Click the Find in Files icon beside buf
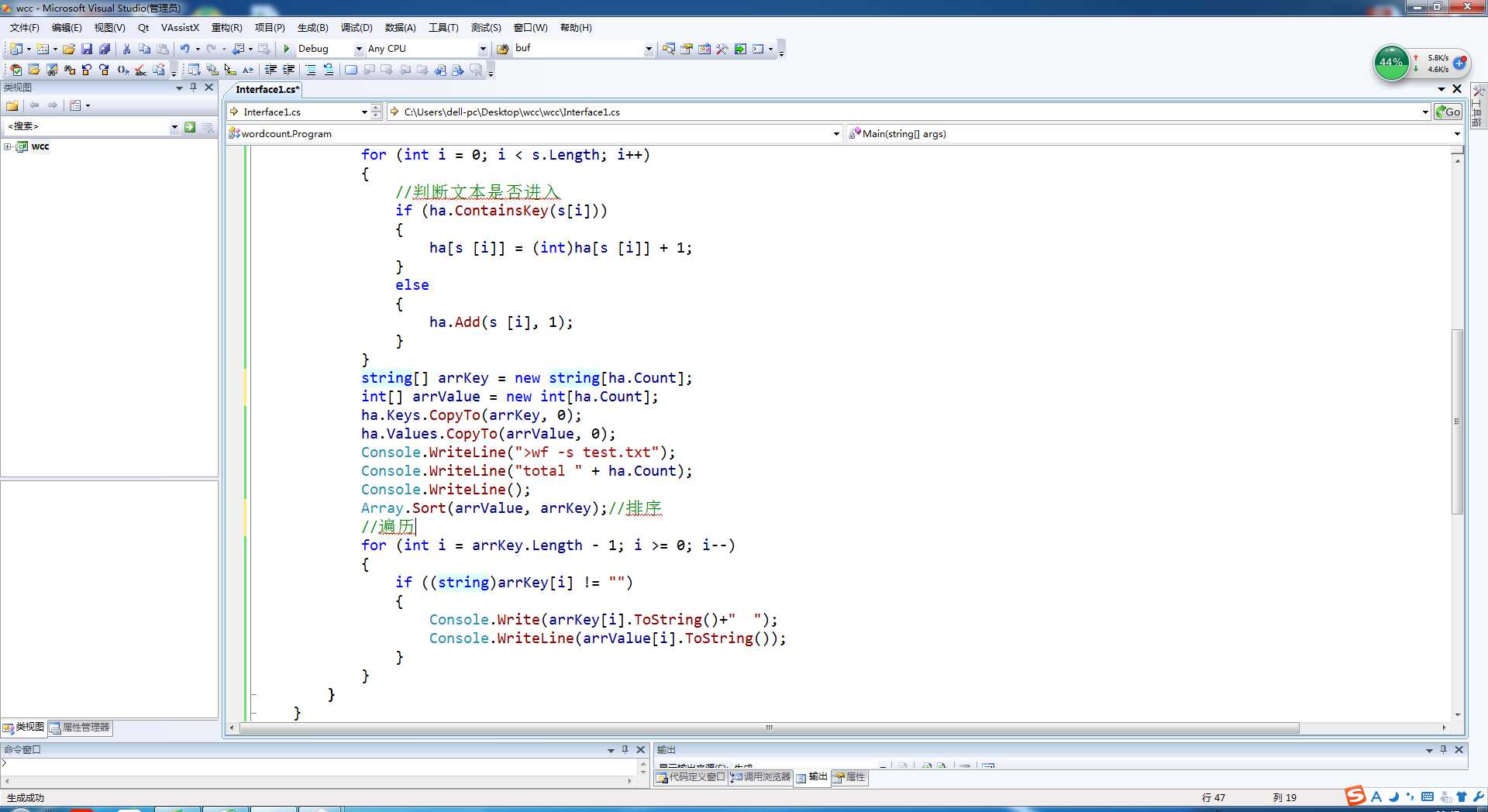 click(503, 49)
